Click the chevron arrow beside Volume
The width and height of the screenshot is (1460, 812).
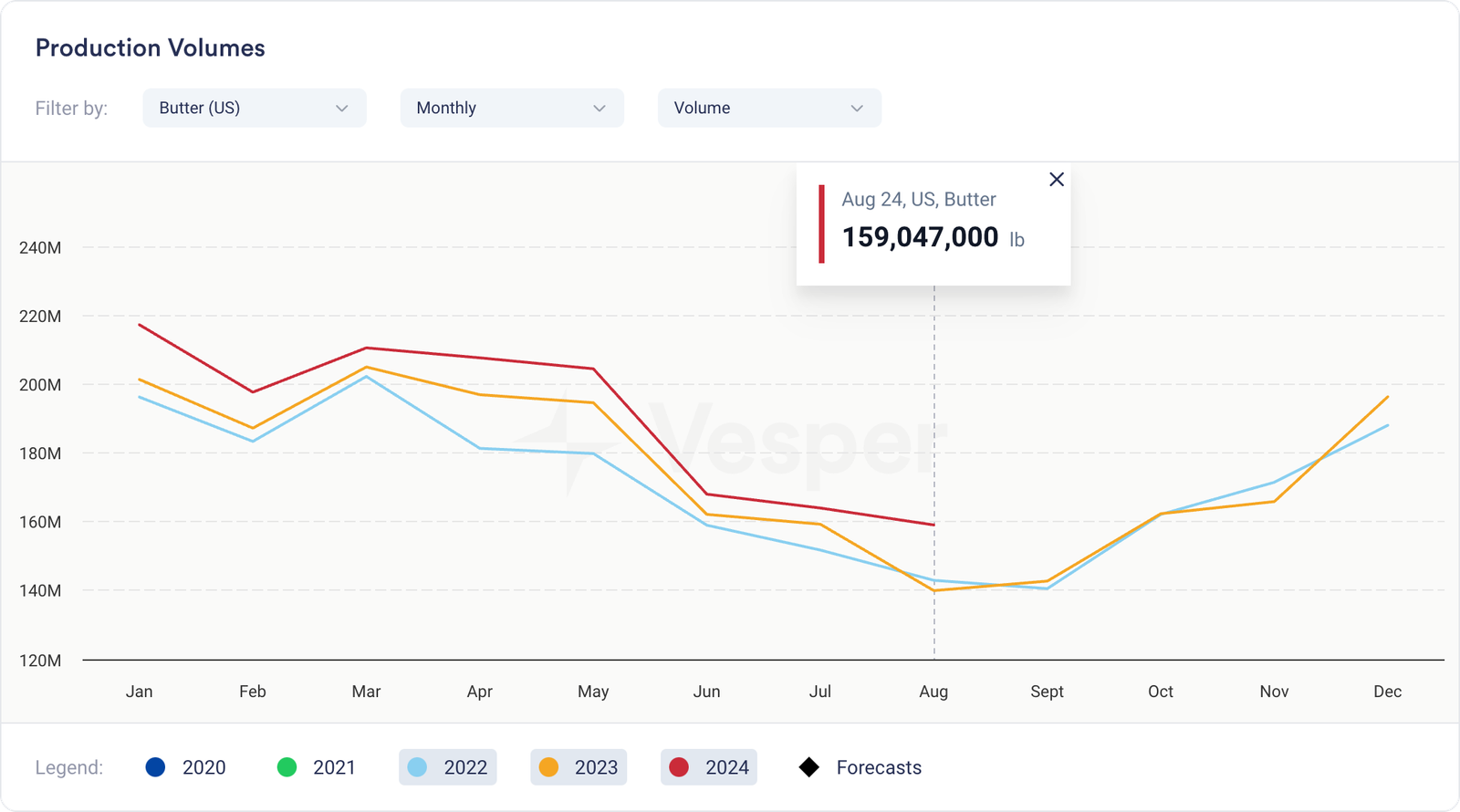tap(857, 109)
